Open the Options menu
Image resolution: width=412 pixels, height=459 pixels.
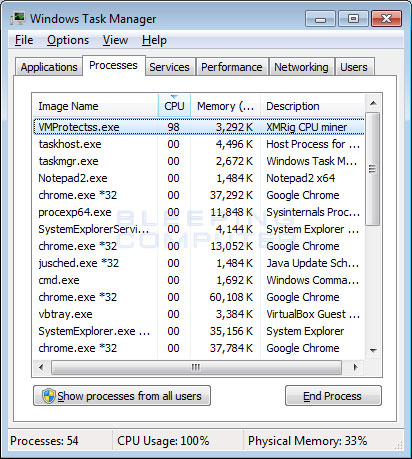(x=68, y=40)
